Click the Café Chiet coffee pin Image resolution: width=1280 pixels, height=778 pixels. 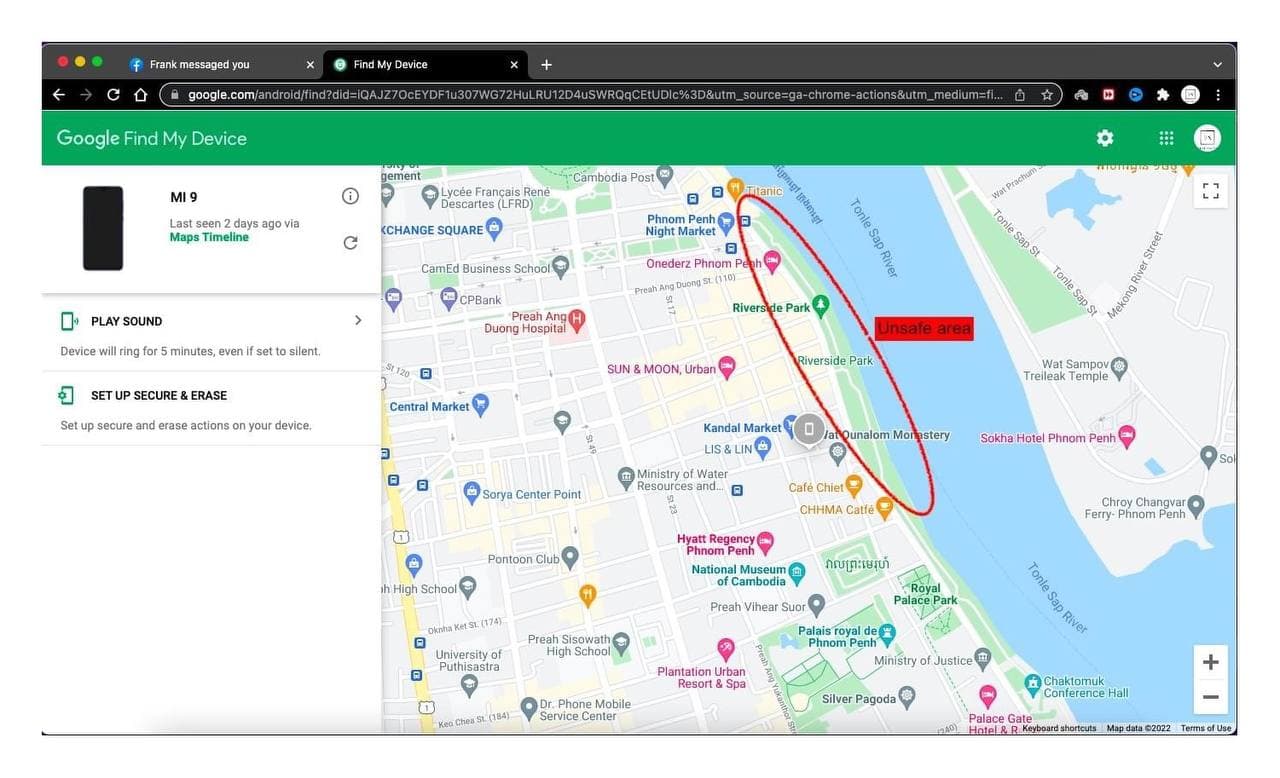click(x=854, y=486)
